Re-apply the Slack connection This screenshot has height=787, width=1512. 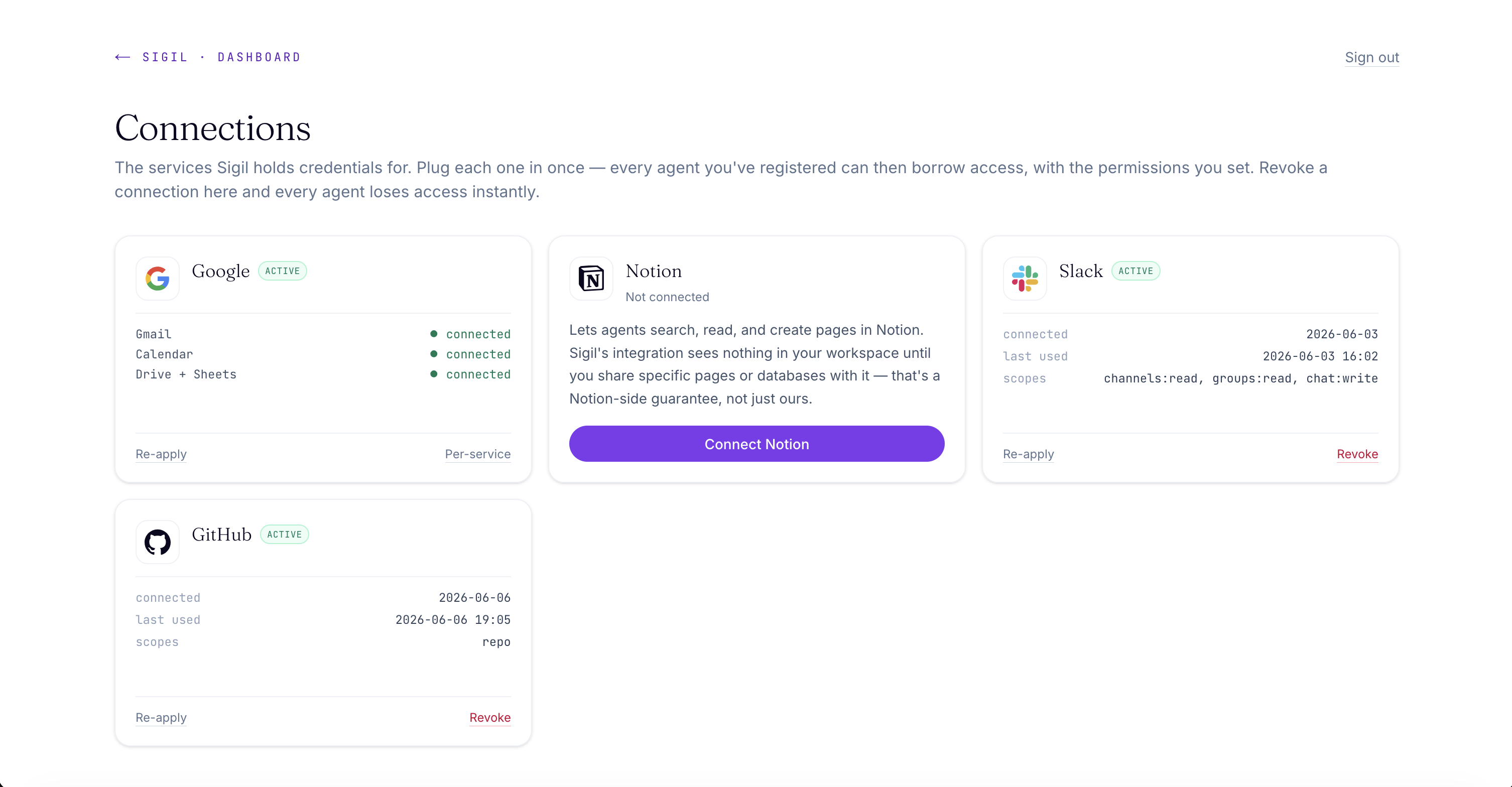pyautogui.click(x=1029, y=454)
